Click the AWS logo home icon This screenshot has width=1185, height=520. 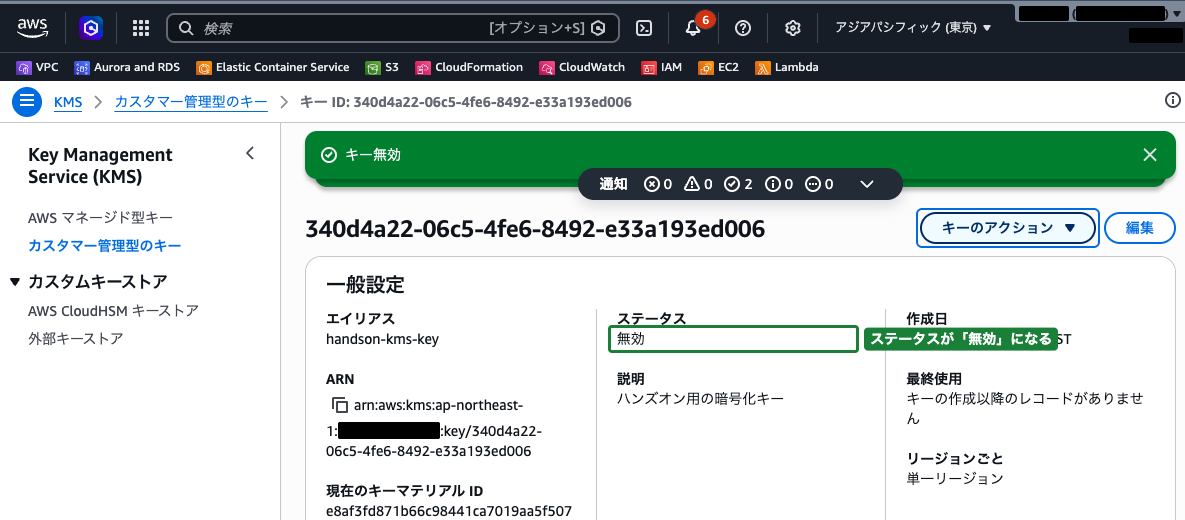click(x=32, y=28)
